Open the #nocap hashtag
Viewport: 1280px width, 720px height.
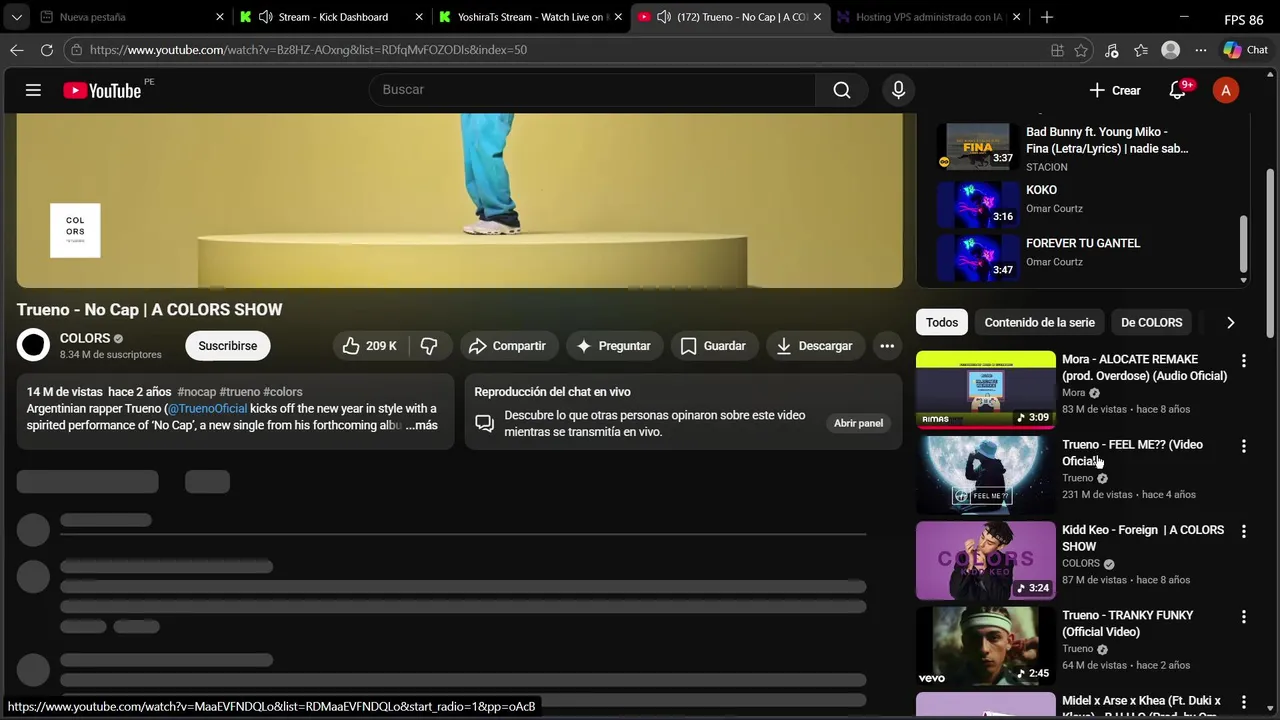[x=196, y=392]
